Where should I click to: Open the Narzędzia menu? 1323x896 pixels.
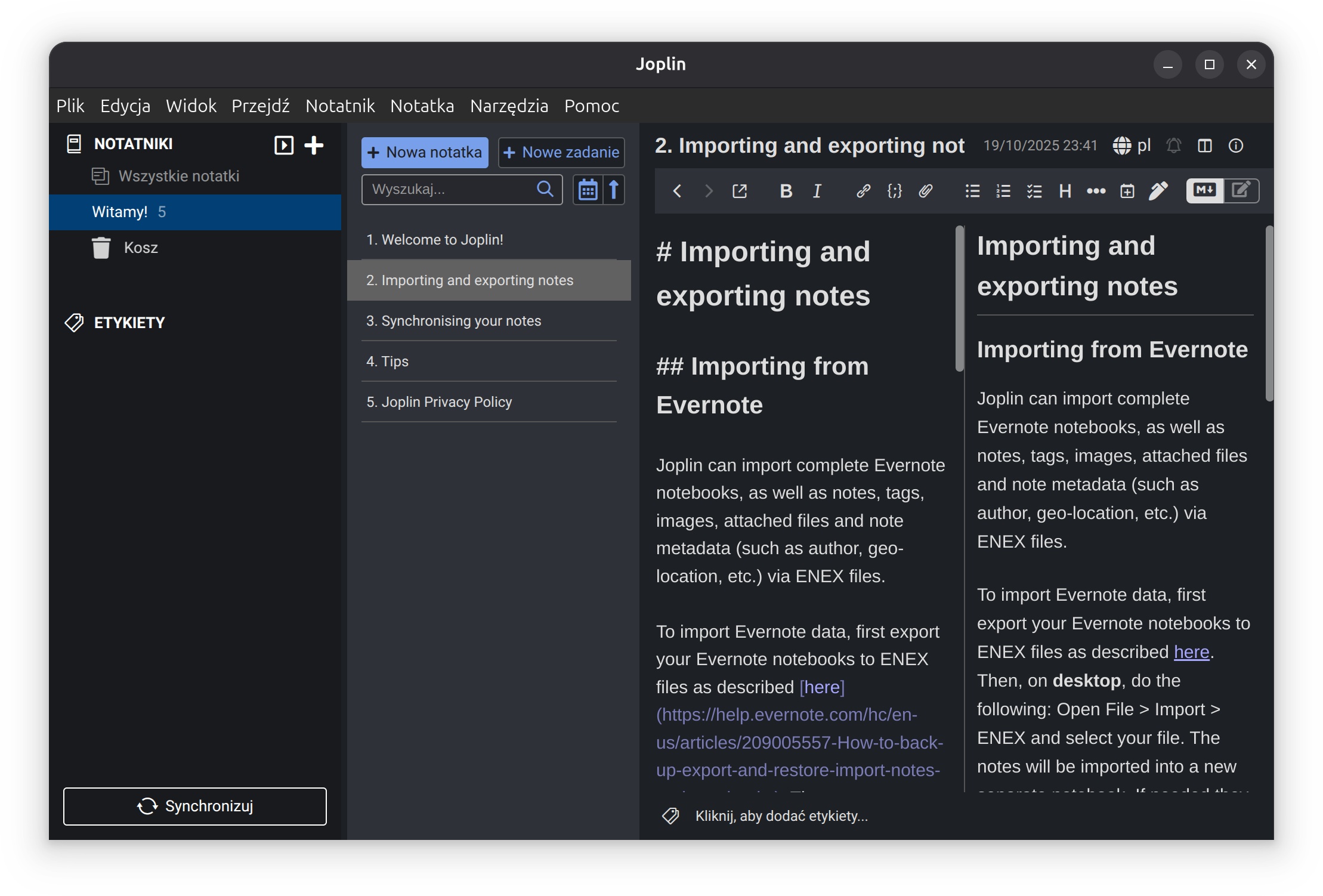click(x=509, y=106)
